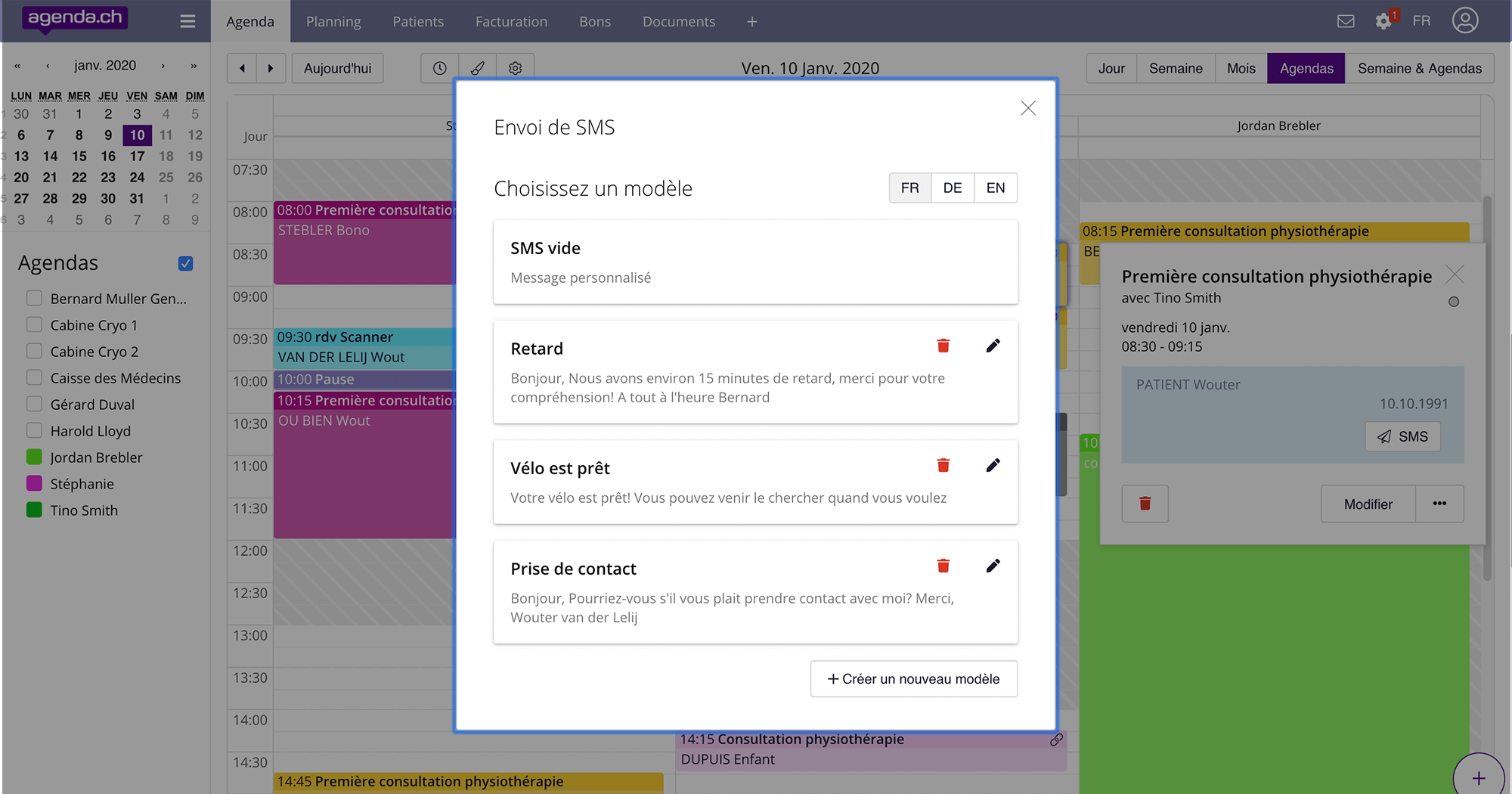
Task: Enable the Cabine Cryo 1 agenda
Action: click(34, 324)
